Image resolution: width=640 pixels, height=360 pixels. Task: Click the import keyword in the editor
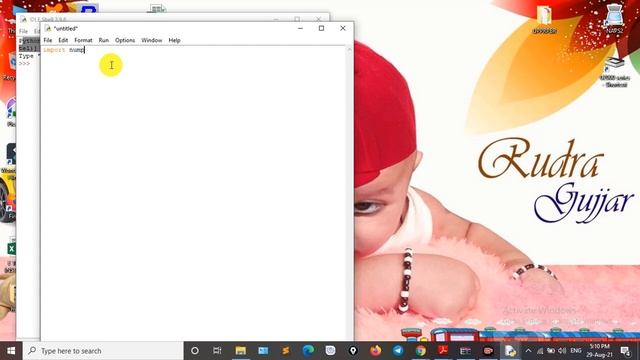tap(54, 50)
